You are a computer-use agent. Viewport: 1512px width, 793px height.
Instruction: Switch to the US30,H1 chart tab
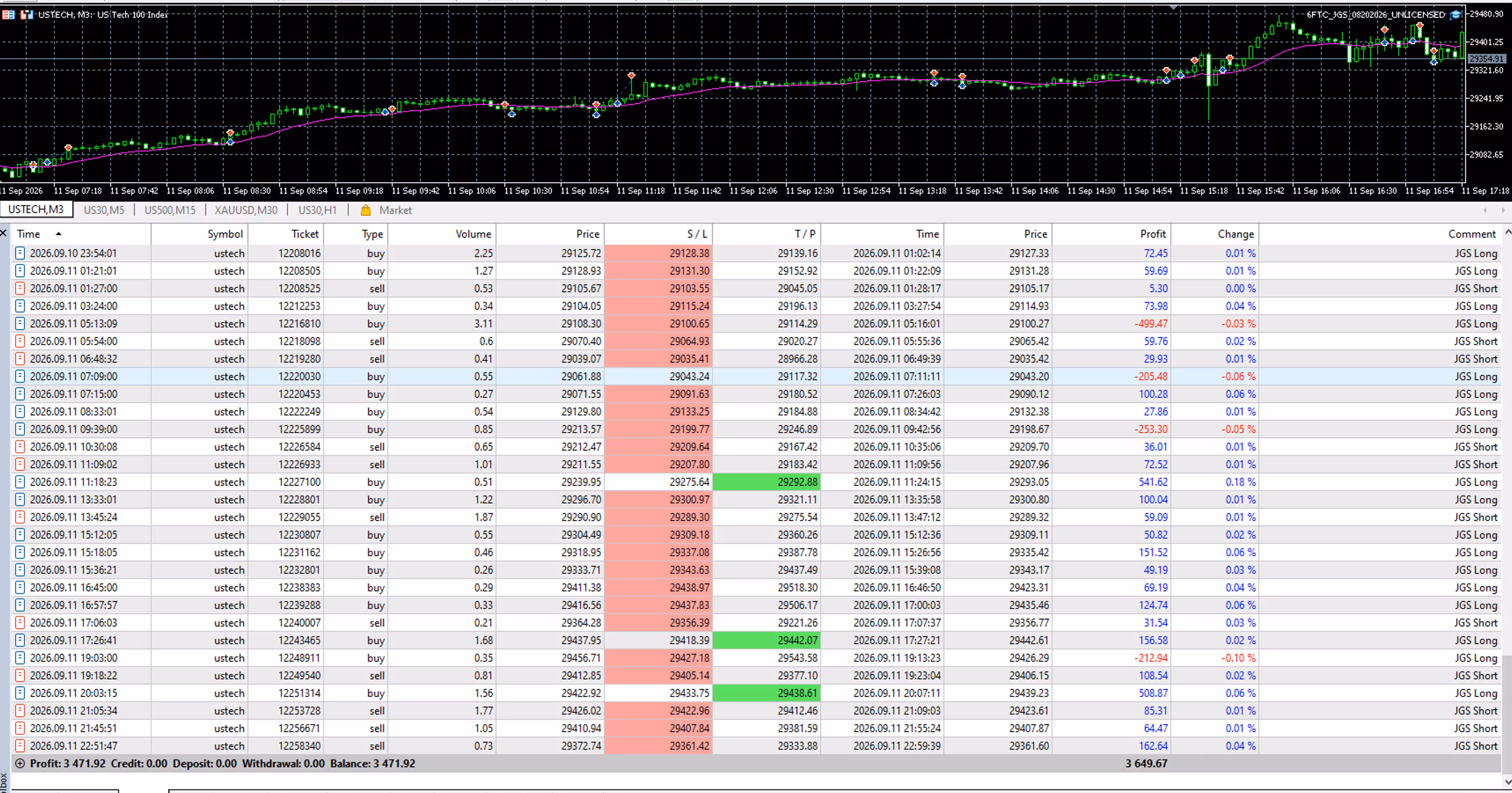(x=318, y=210)
